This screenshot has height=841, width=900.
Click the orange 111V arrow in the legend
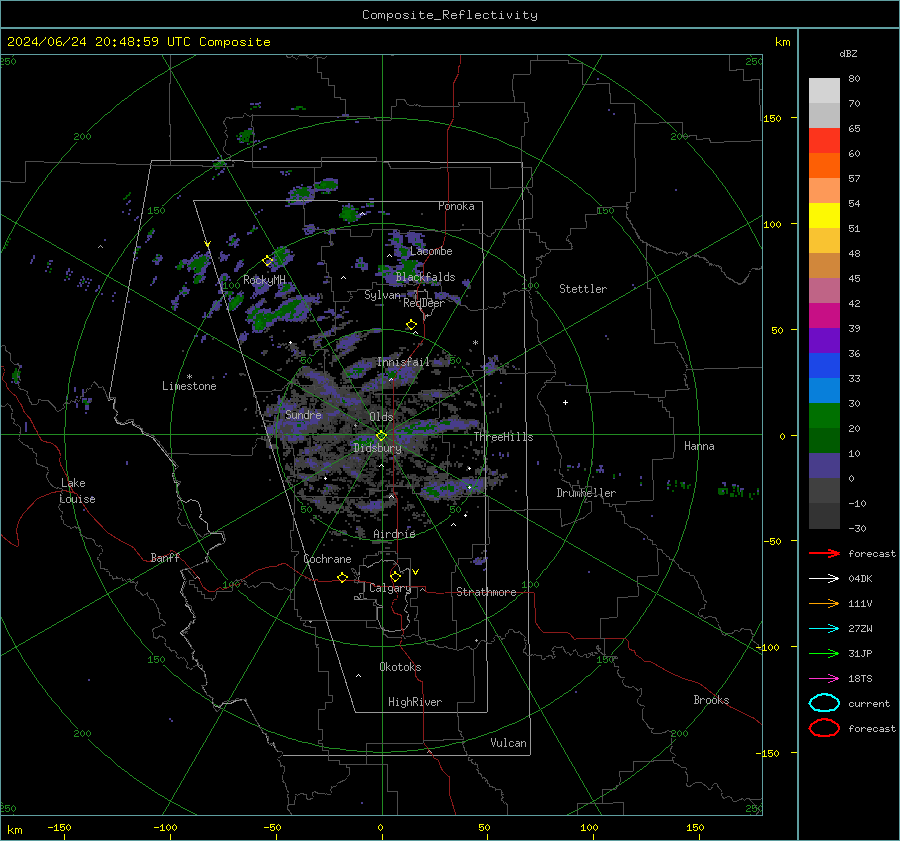coord(824,603)
